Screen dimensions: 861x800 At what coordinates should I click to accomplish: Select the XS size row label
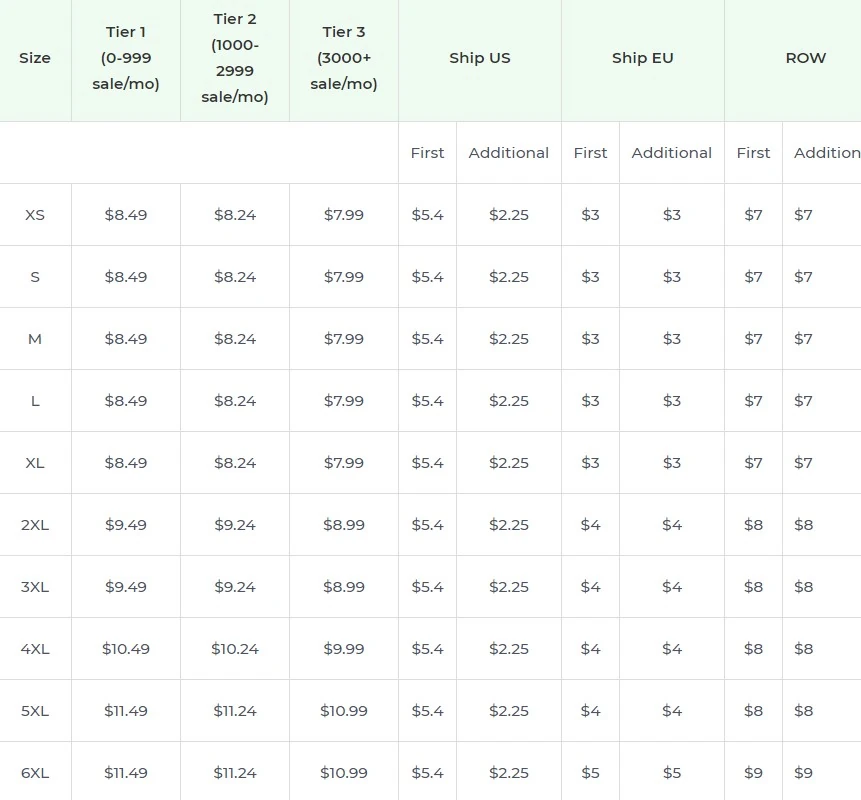(x=35, y=214)
